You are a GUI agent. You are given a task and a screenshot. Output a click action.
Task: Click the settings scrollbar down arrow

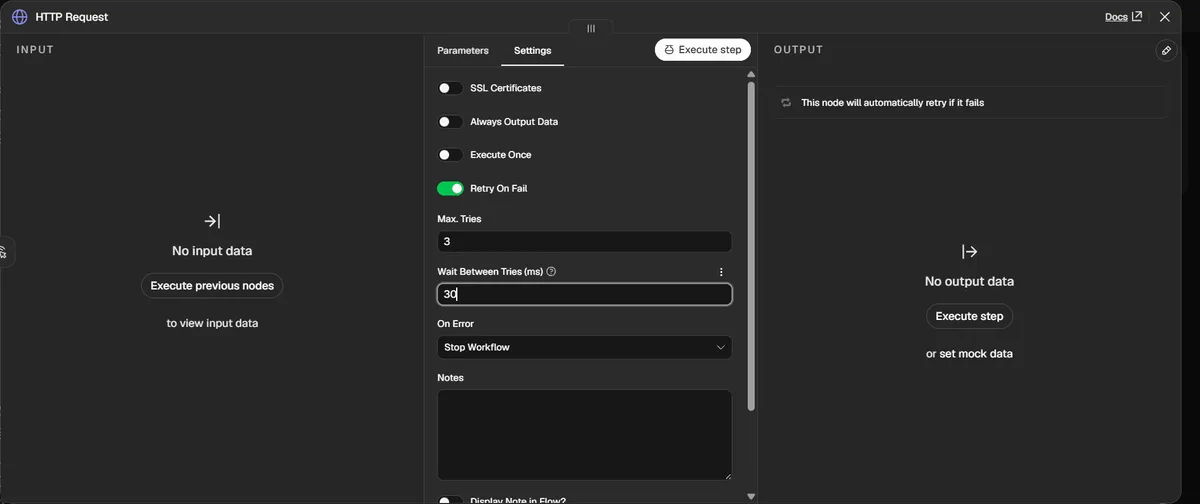[x=751, y=496]
